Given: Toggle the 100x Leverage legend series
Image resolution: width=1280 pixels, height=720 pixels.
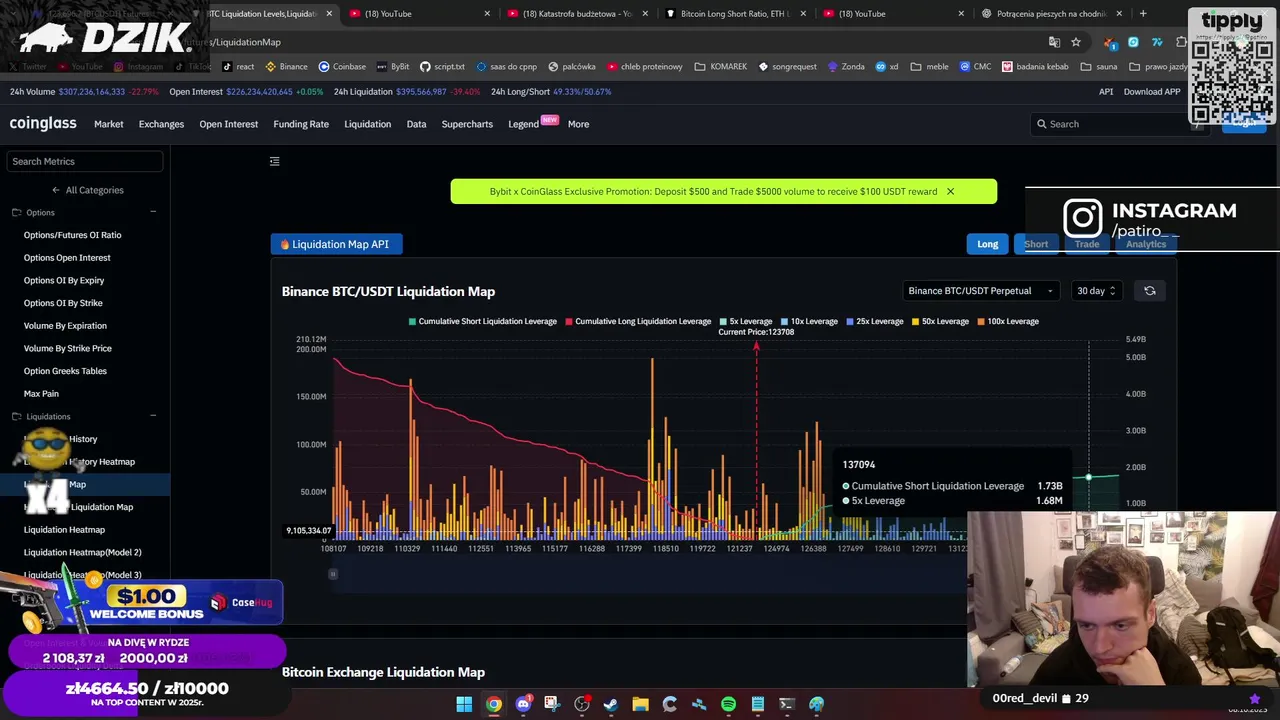Looking at the screenshot, I should coord(1008,322).
